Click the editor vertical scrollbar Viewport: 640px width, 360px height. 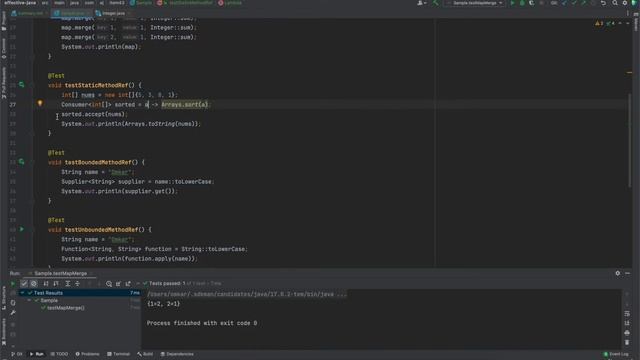629,139
